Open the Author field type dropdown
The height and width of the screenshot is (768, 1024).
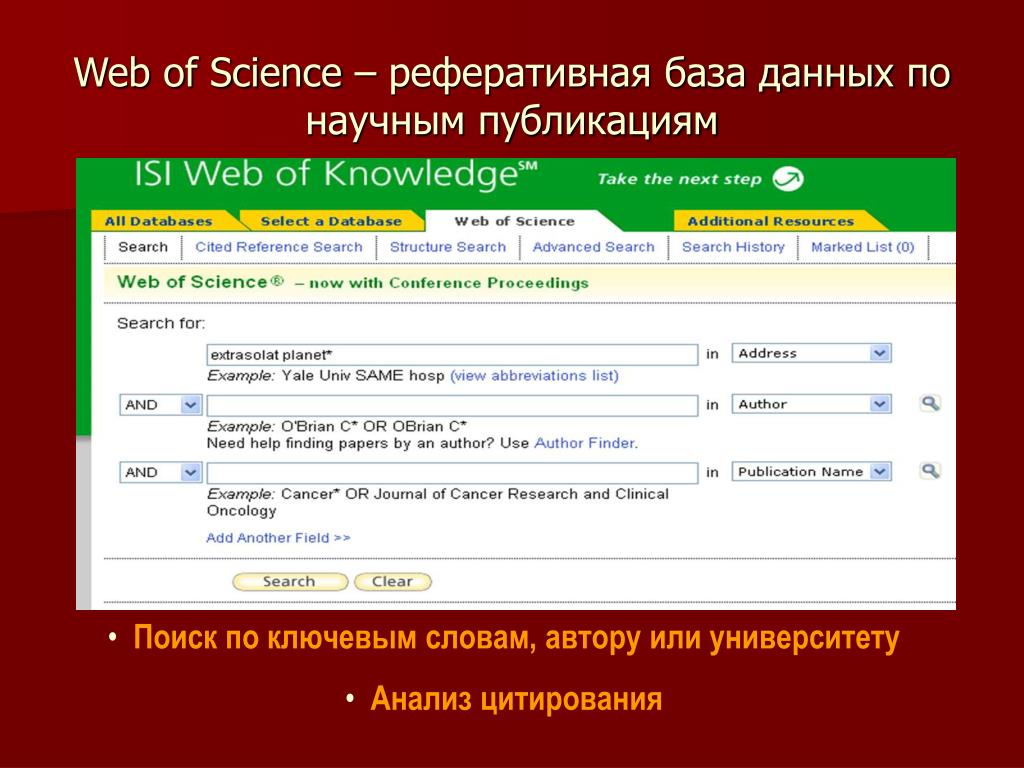(x=811, y=404)
